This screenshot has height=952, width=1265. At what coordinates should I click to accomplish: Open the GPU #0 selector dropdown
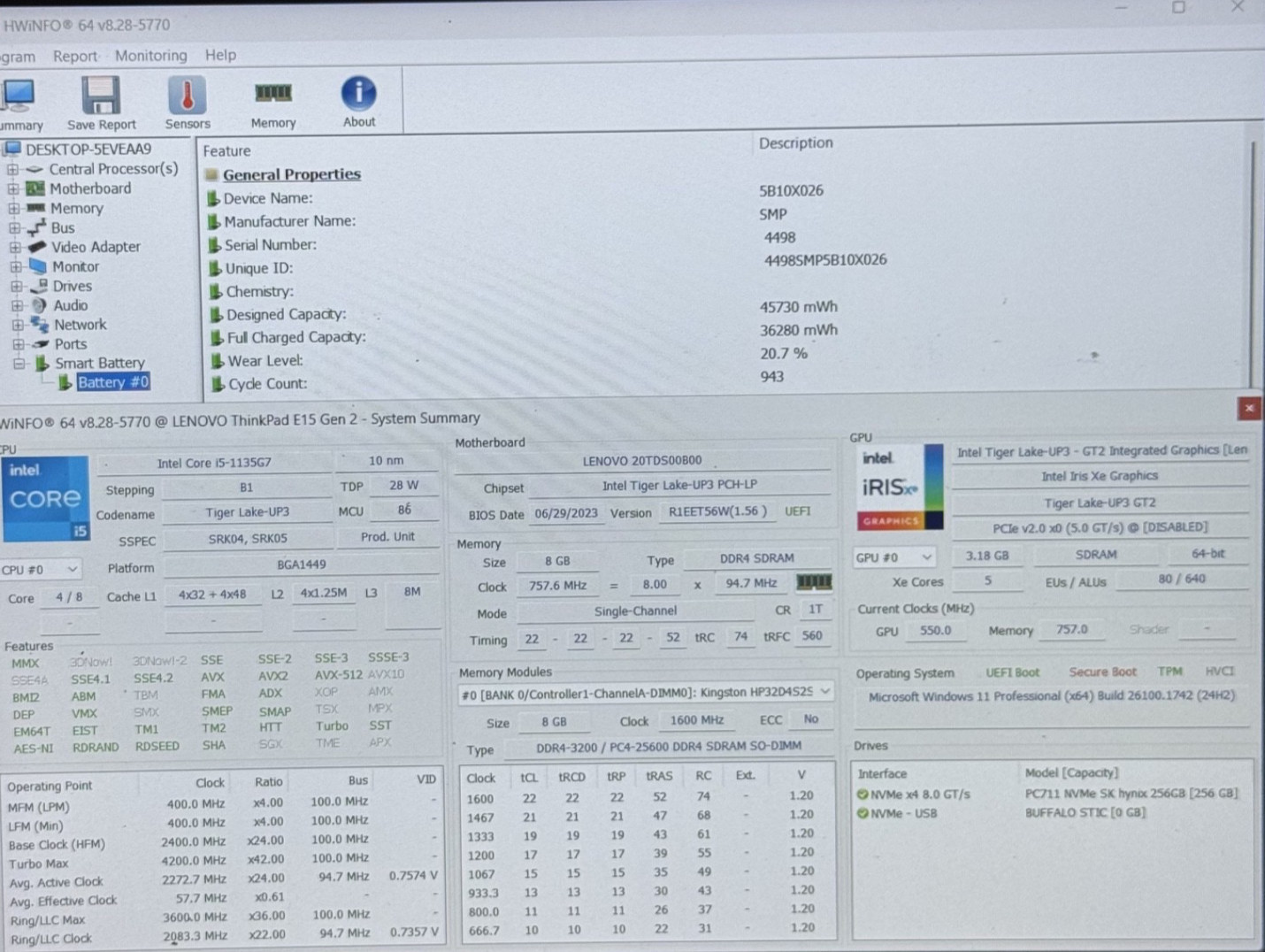click(894, 557)
